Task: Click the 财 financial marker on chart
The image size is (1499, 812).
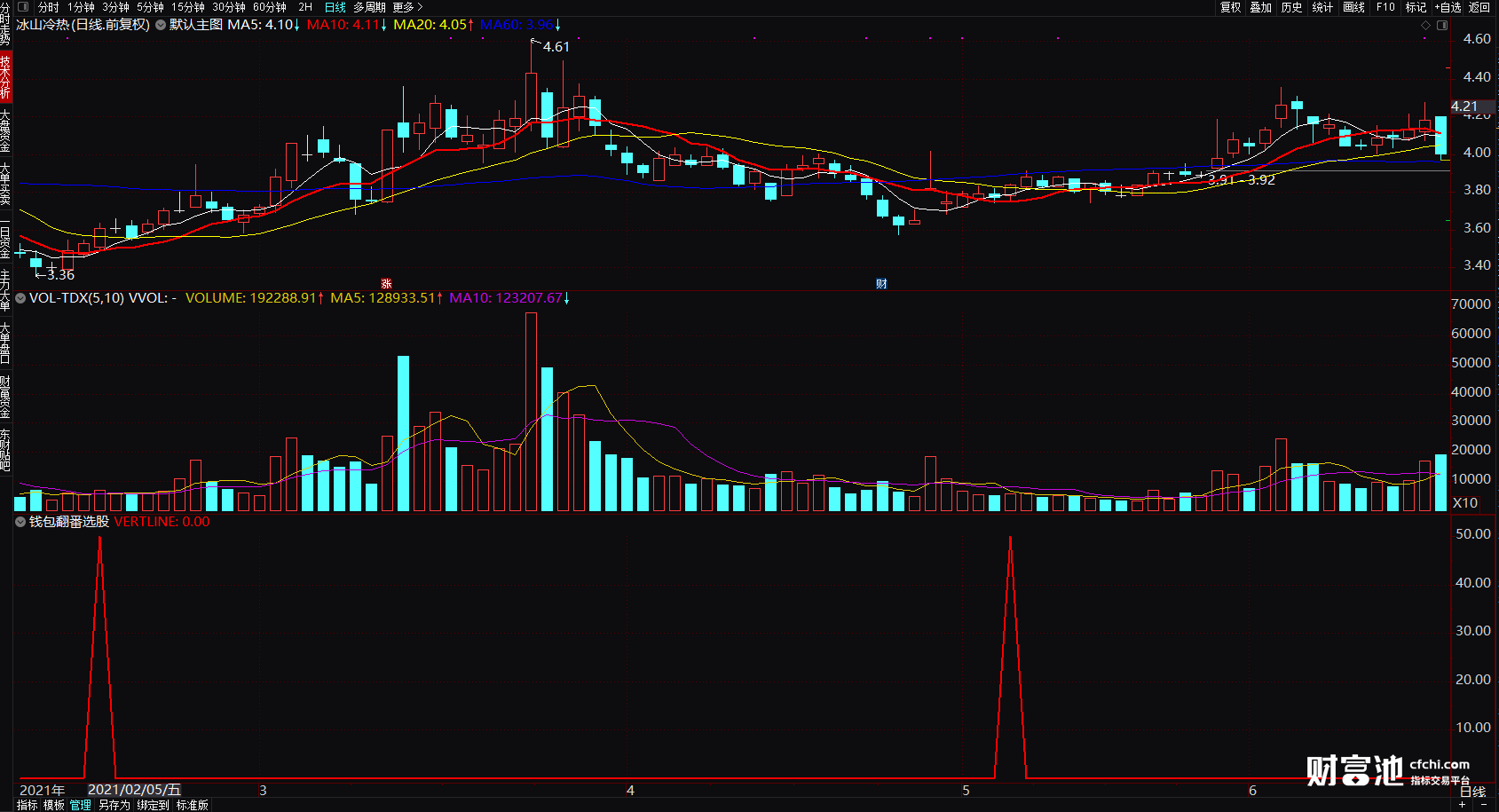Action: coord(881,284)
